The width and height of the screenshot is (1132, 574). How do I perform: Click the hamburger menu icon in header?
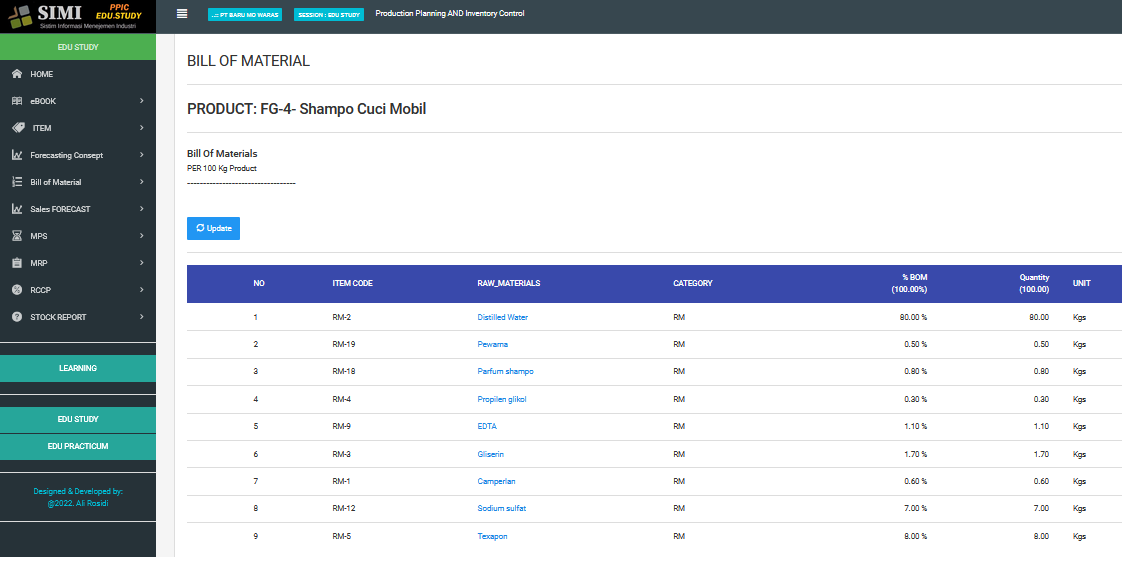(181, 13)
